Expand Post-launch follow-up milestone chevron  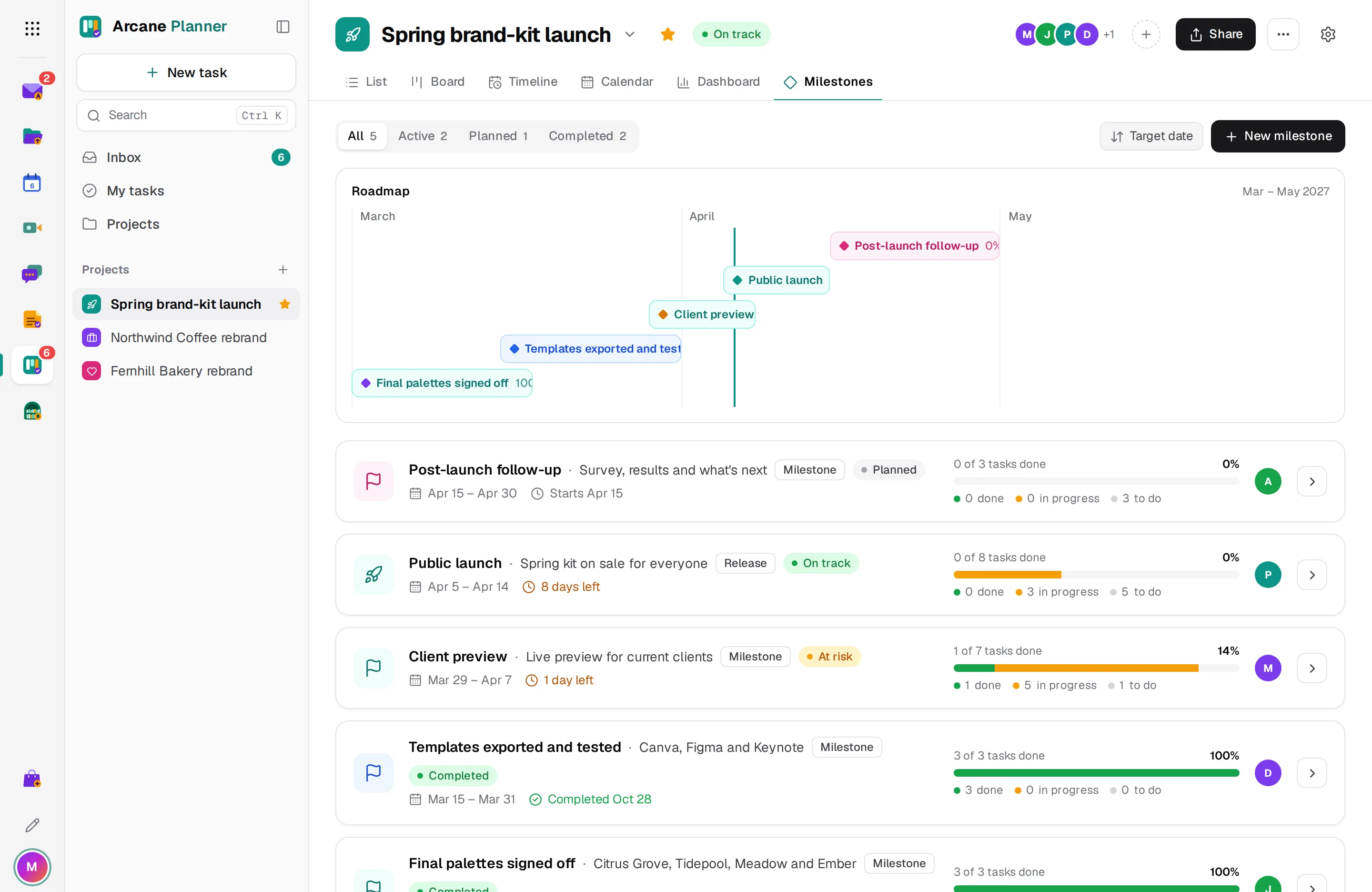(x=1311, y=481)
